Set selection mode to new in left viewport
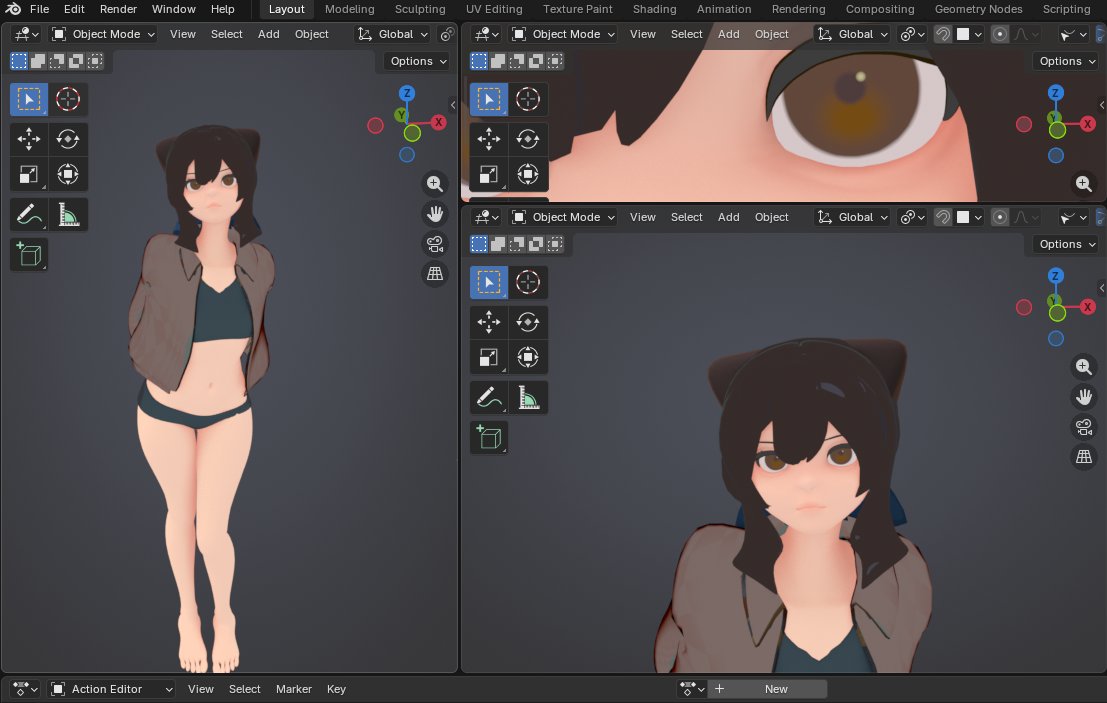The height and width of the screenshot is (703, 1107). pyautogui.click(x=19, y=61)
